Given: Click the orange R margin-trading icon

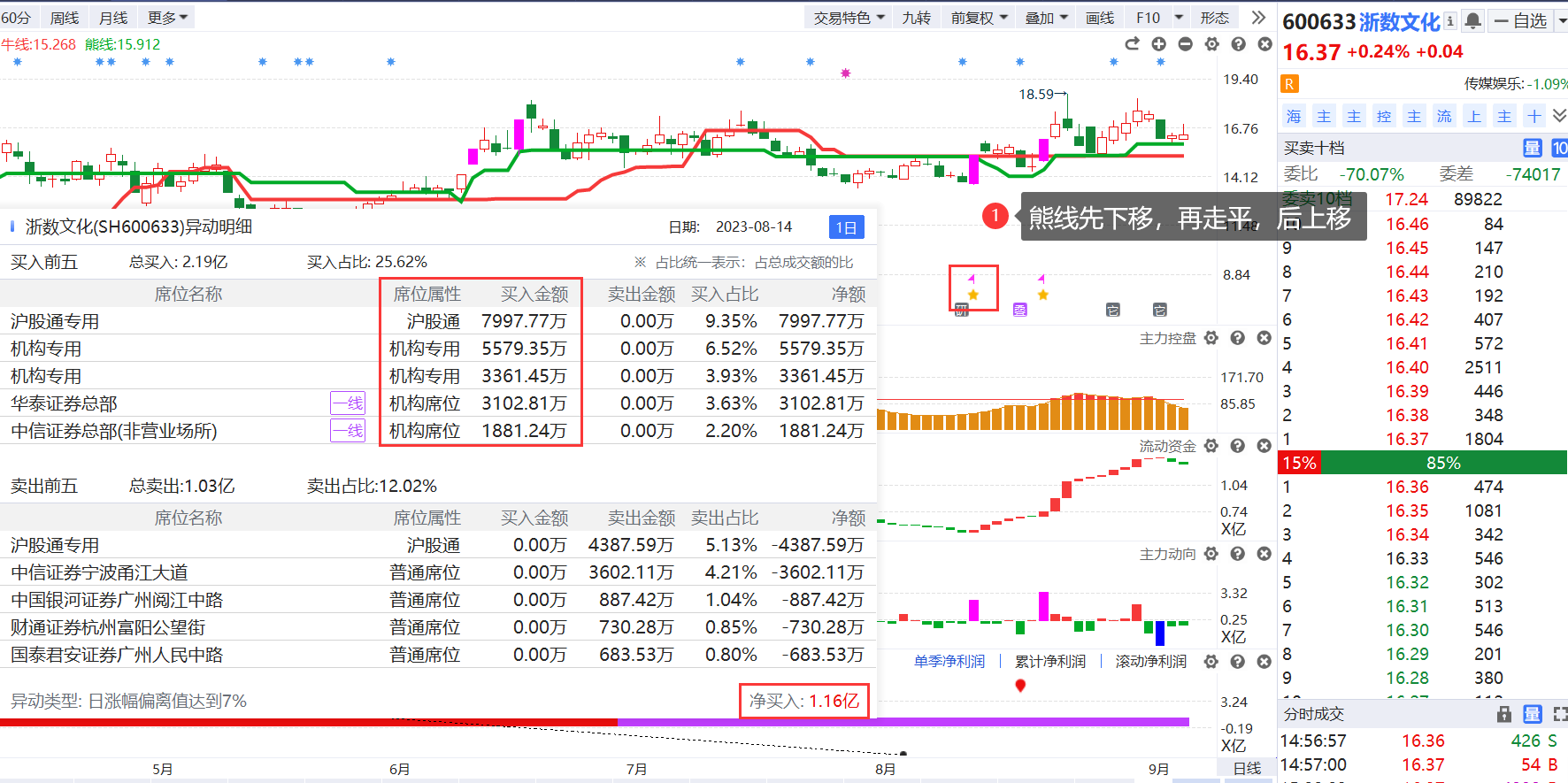Looking at the screenshot, I should (1289, 84).
